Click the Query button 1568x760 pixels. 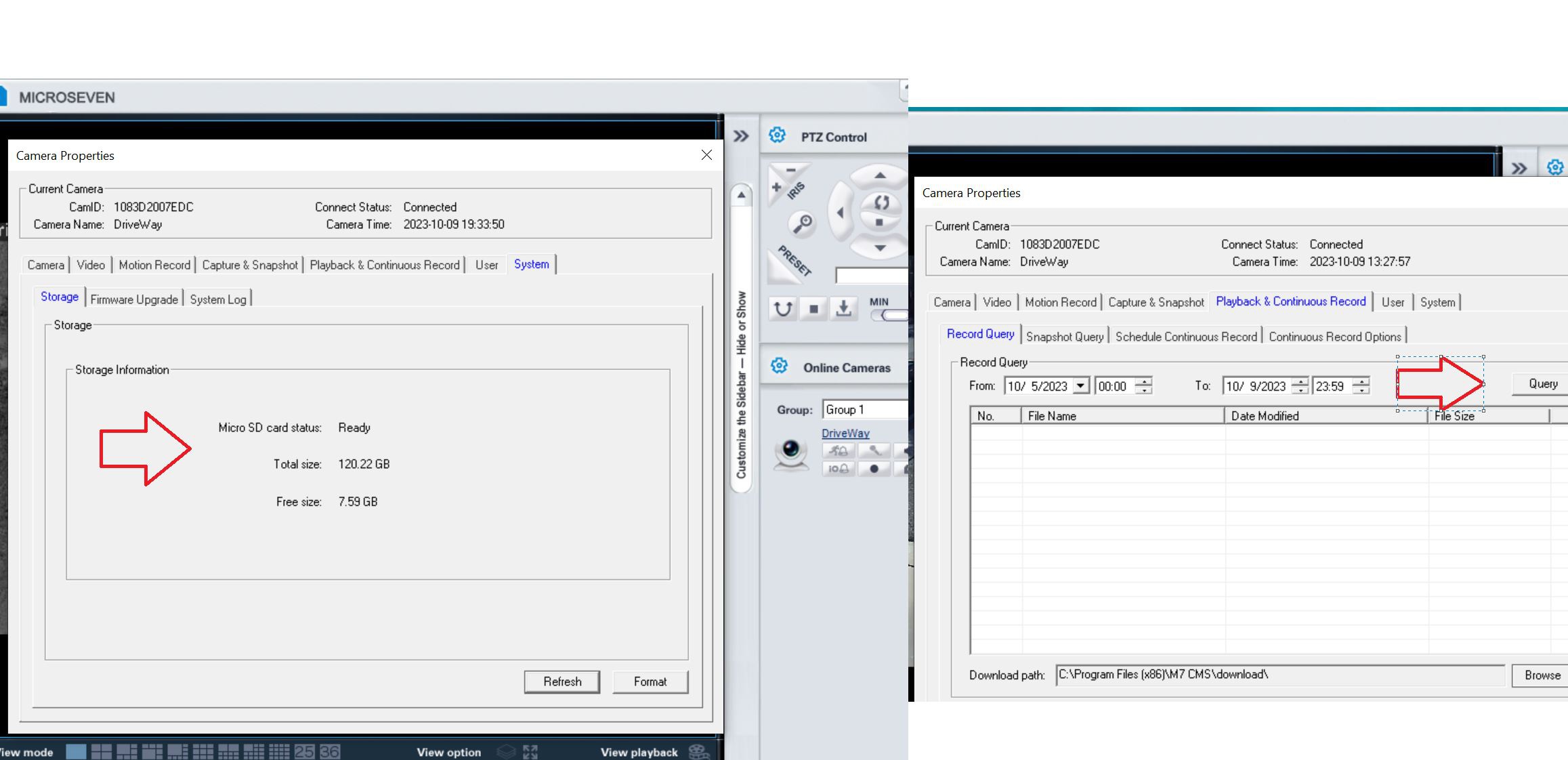click(1542, 384)
